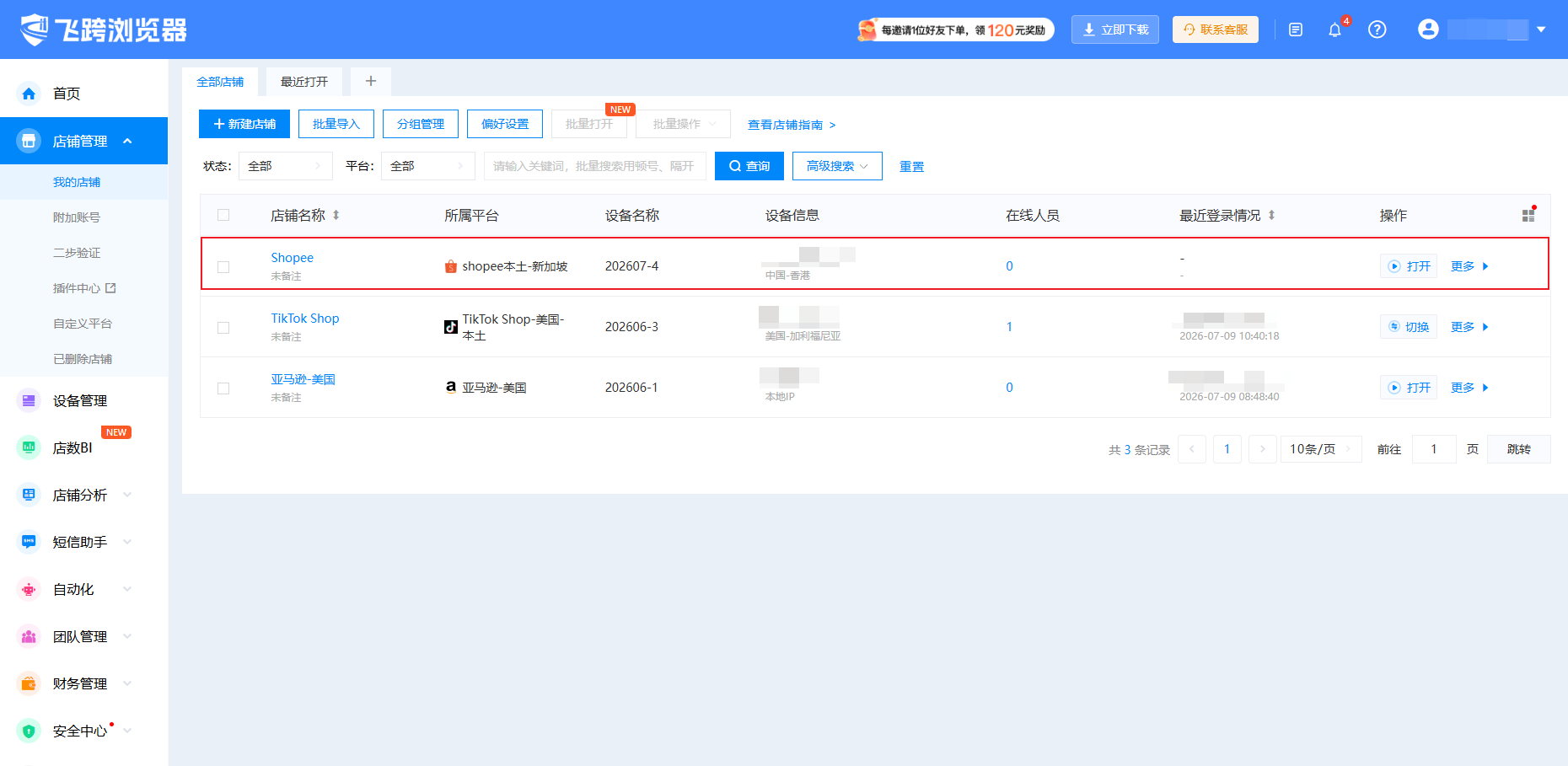Expand the 高级搜索 options

point(837,166)
